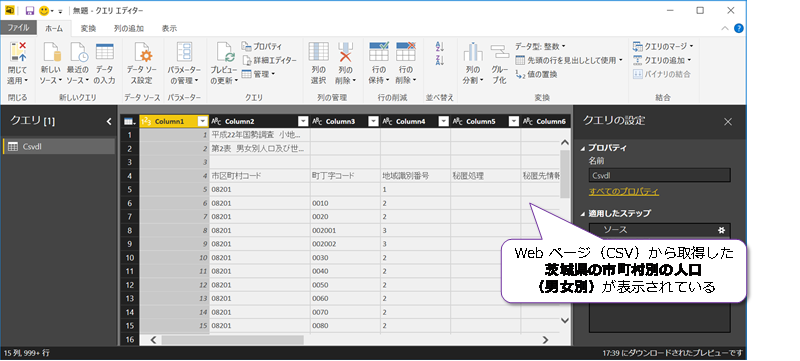This screenshot has width=800, height=361.
Task: Open the すべてのプロパティ link
Action: pos(623,192)
